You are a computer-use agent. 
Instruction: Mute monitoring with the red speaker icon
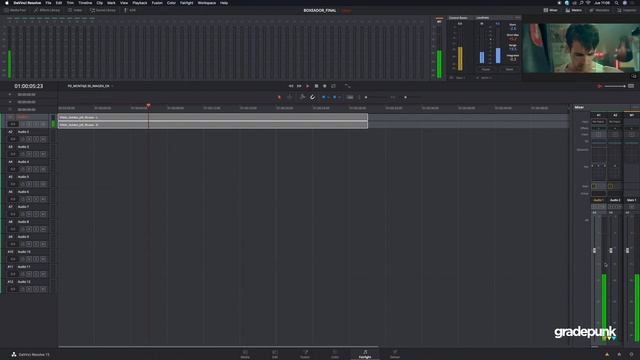tap(600, 86)
